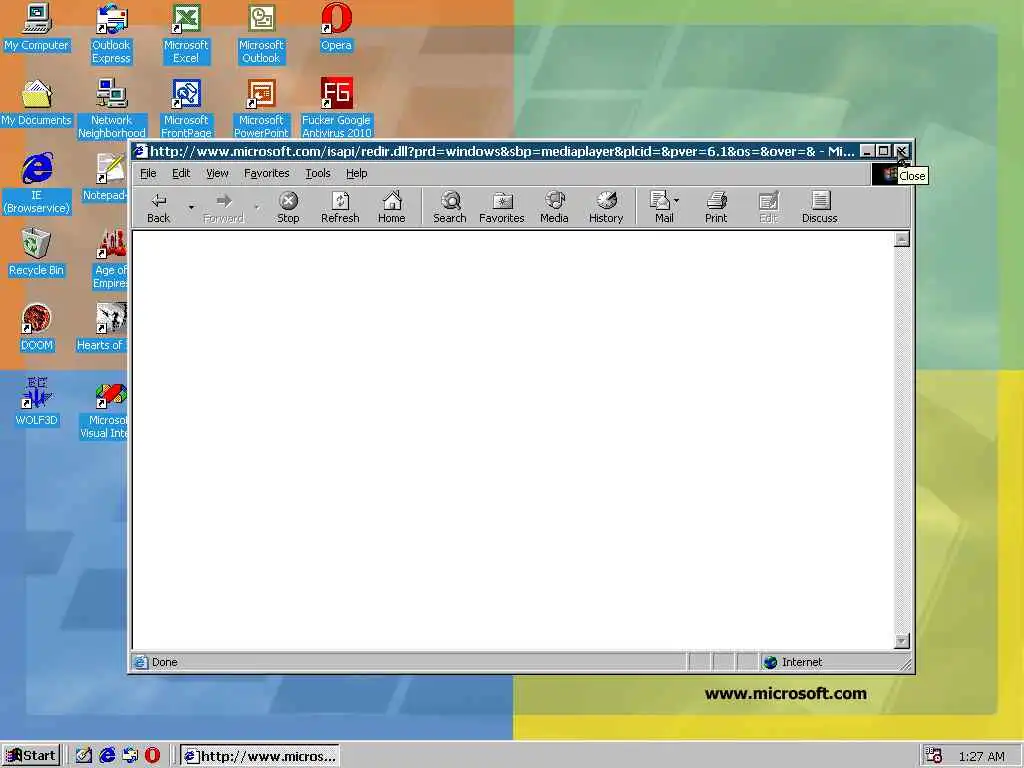Viewport: 1024px width, 768px height.
Task: Show browsing History pane
Action: coord(606,208)
